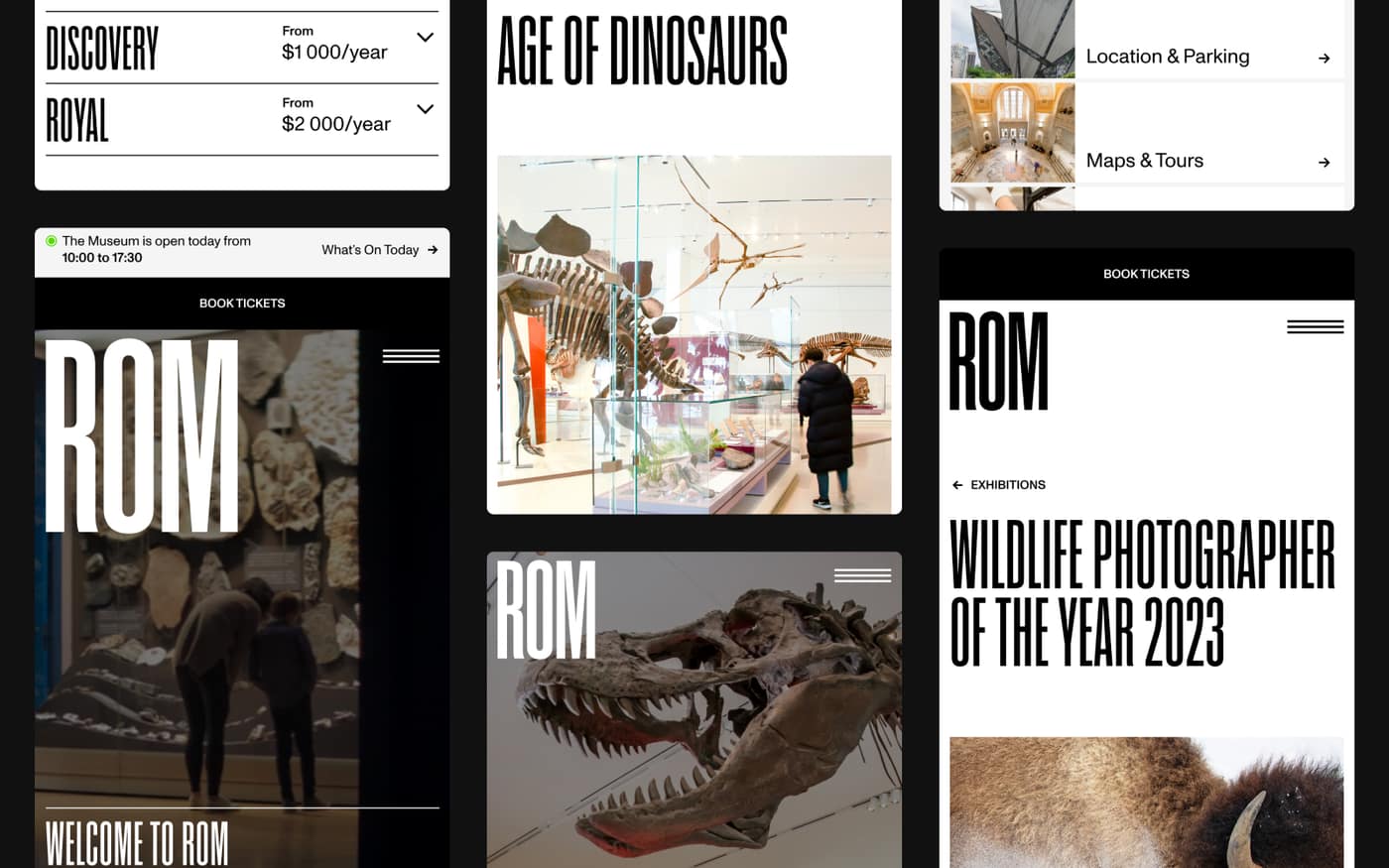
Task: Open Maps & Tours link
Action: [1145, 161]
